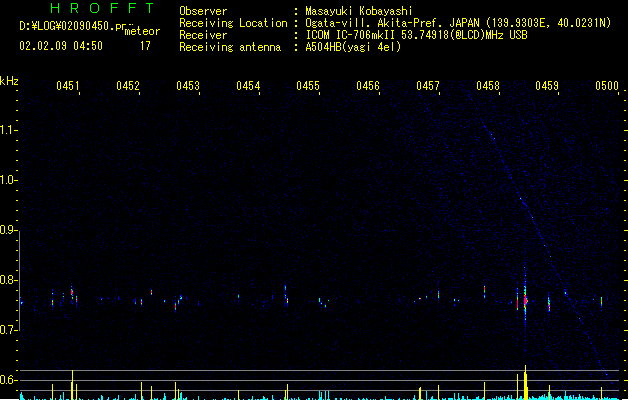
Task: Select the antenna value A504HB(yagi 4el)
Action: (353, 47)
